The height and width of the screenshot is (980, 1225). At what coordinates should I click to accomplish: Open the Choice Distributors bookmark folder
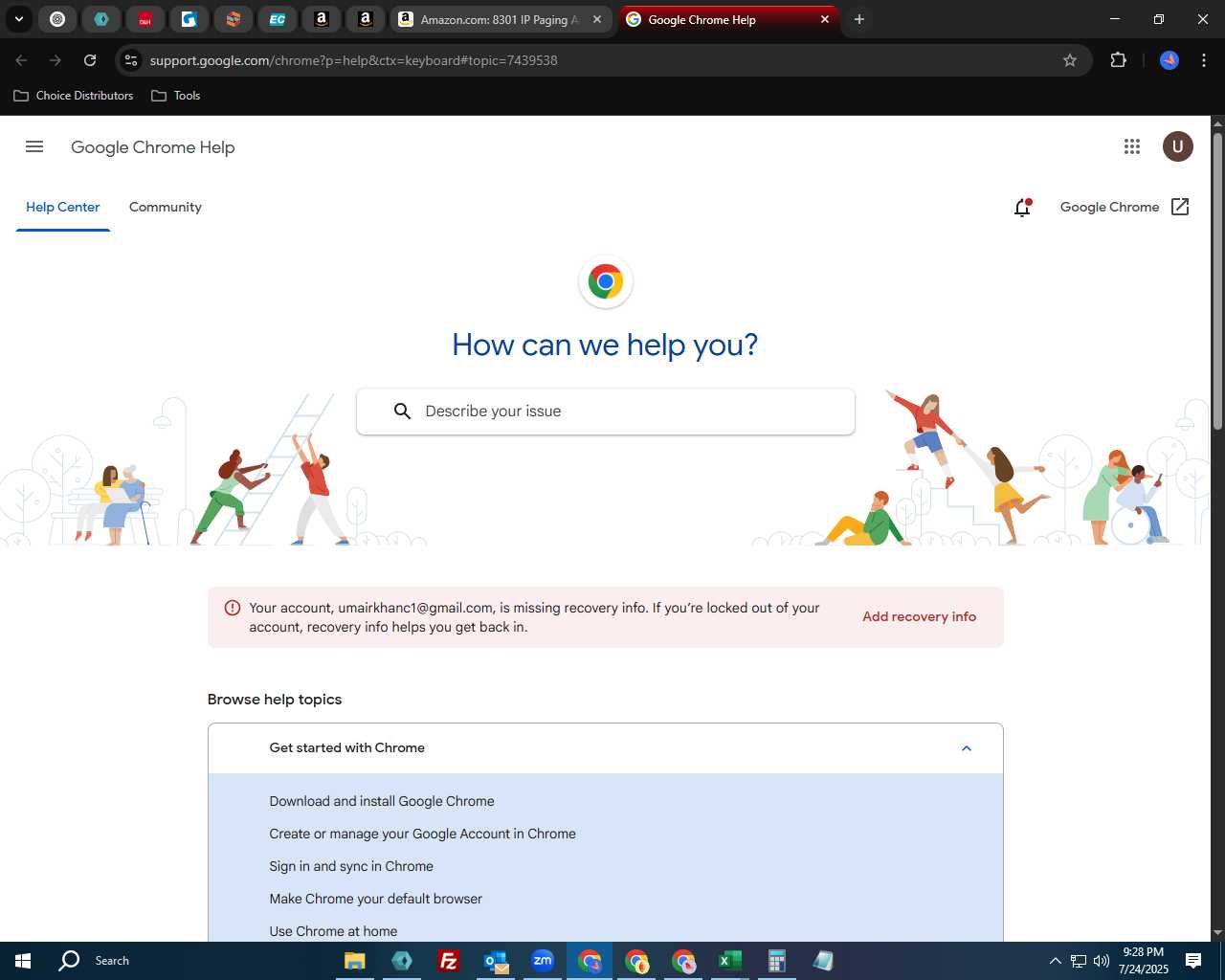[x=74, y=96]
